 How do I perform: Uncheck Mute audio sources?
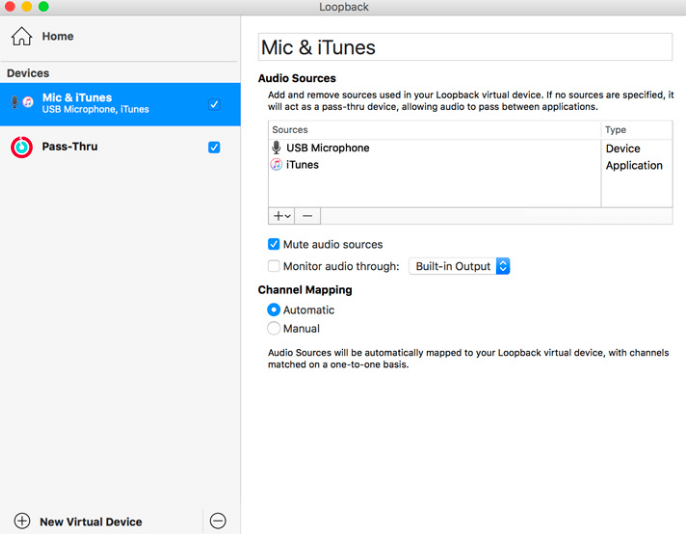(x=274, y=244)
